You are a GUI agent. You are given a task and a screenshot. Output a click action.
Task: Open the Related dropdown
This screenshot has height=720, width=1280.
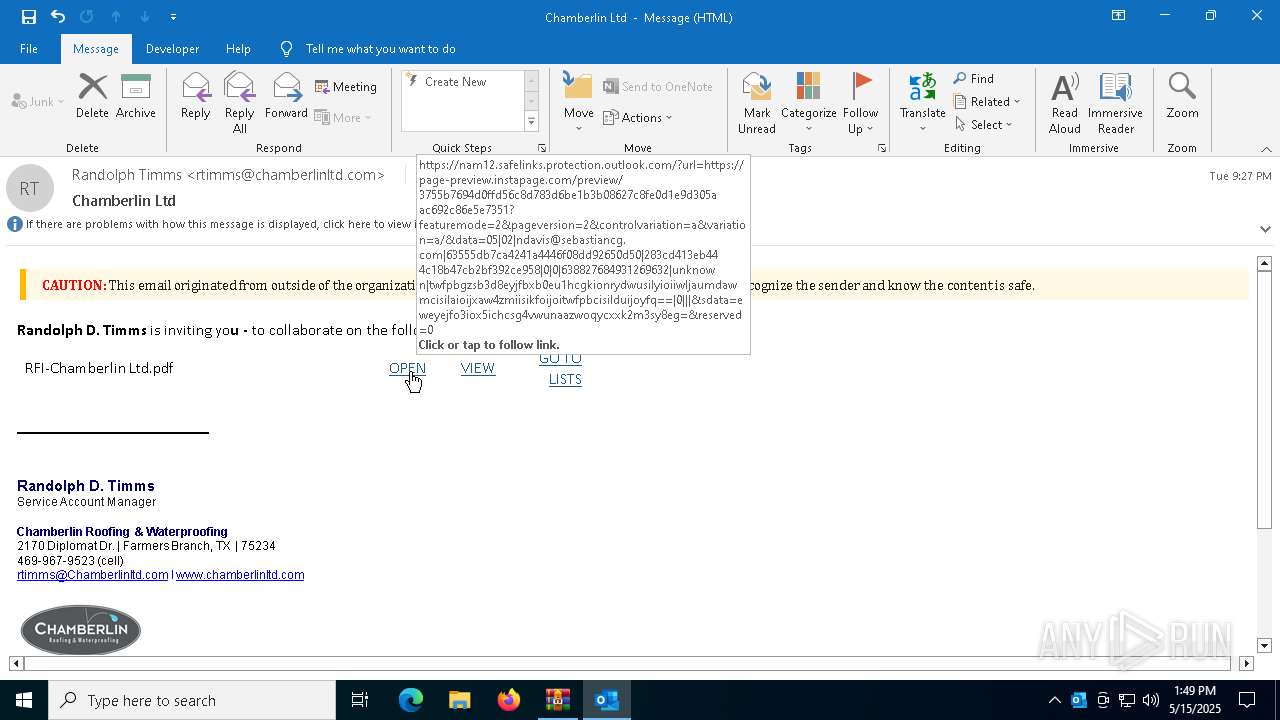[987, 101]
